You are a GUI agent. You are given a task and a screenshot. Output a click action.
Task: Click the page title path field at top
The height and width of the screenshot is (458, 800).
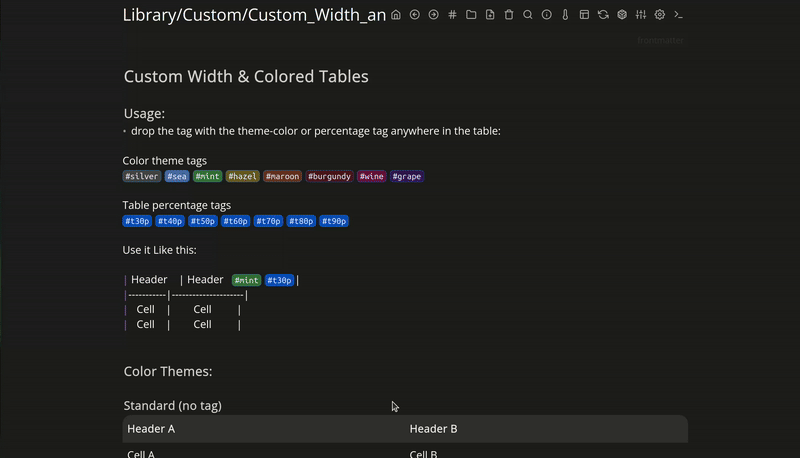[254, 15]
